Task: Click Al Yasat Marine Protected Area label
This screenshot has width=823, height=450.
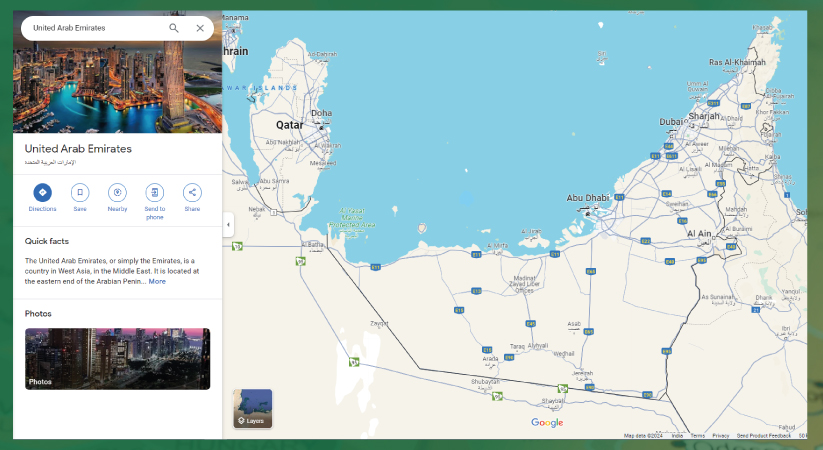Action: pos(352,217)
